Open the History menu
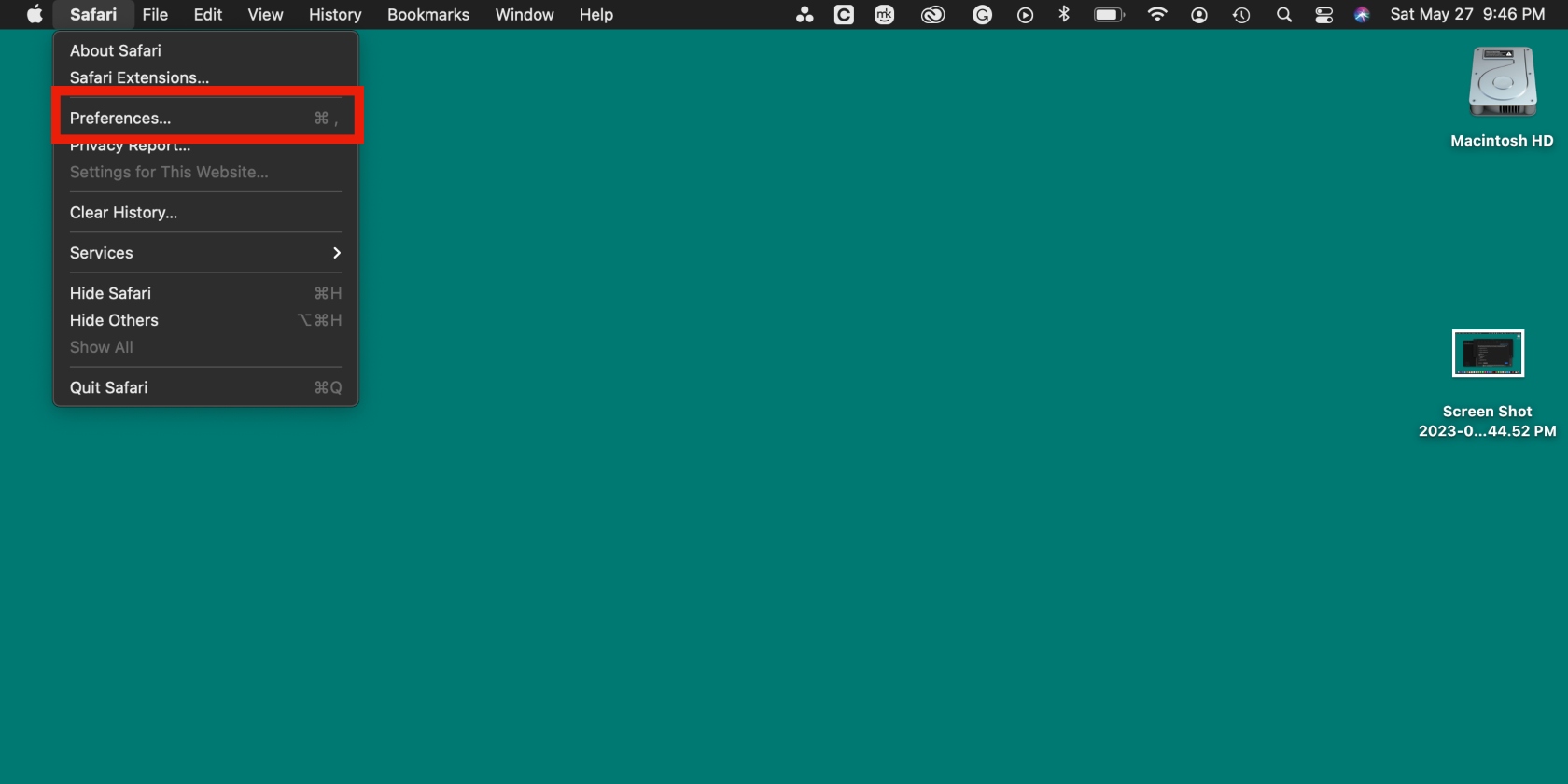 pyautogui.click(x=335, y=14)
